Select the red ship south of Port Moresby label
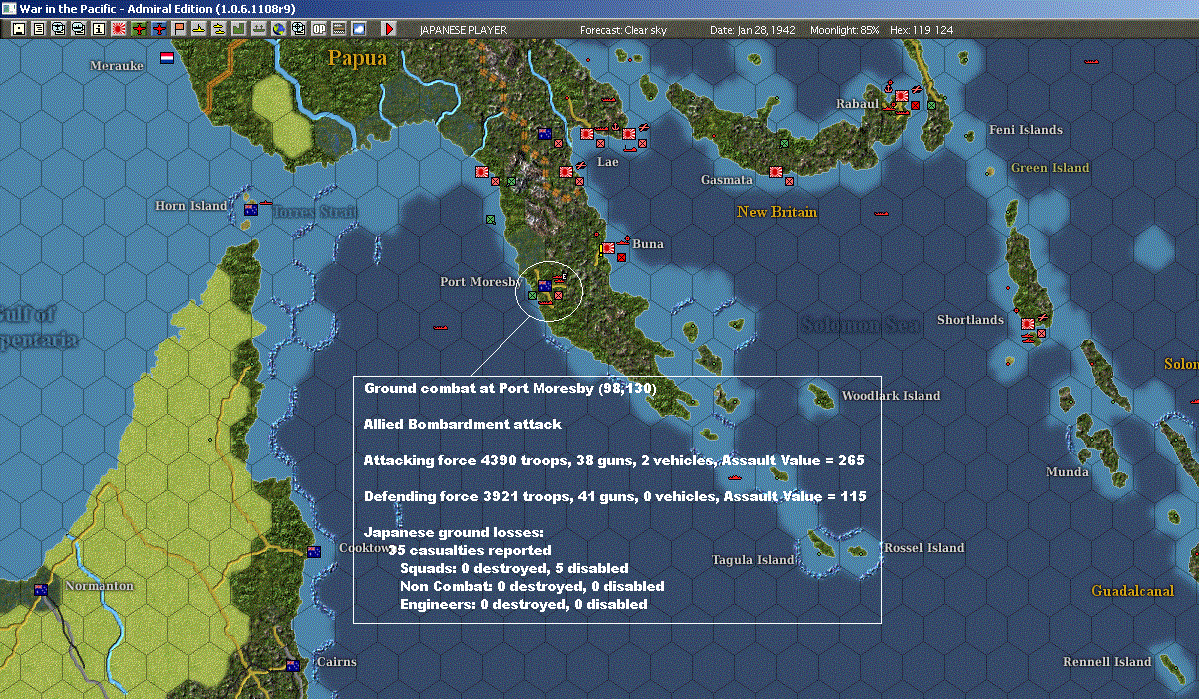Image resolution: width=1199 pixels, height=699 pixels. (440, 327)
